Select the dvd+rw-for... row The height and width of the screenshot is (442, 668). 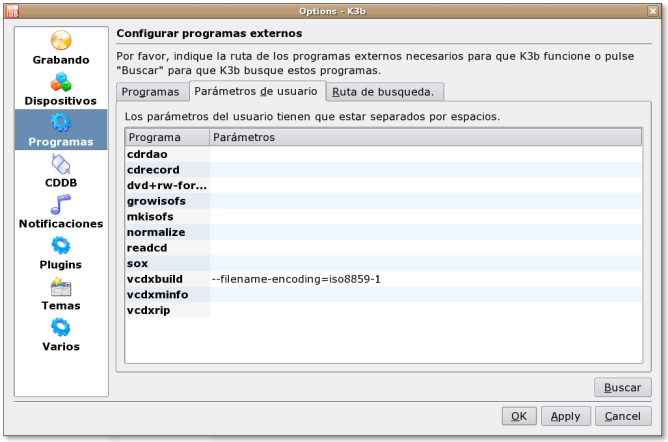pyautogui.click(x=383, y=185)
